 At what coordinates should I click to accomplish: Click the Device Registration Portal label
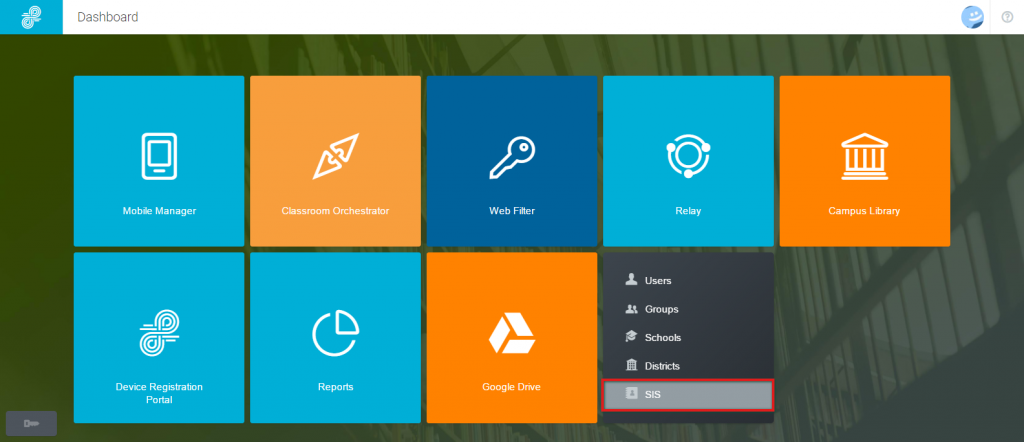(x=159, y=393)
